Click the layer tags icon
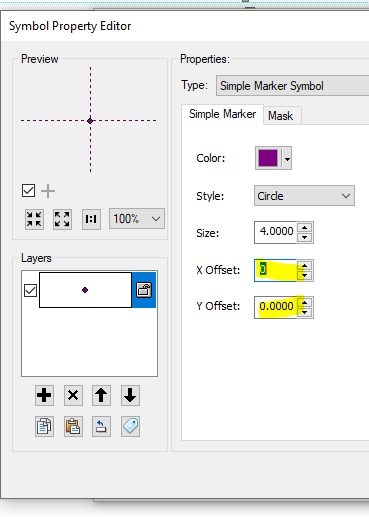 tap(130, 426)
